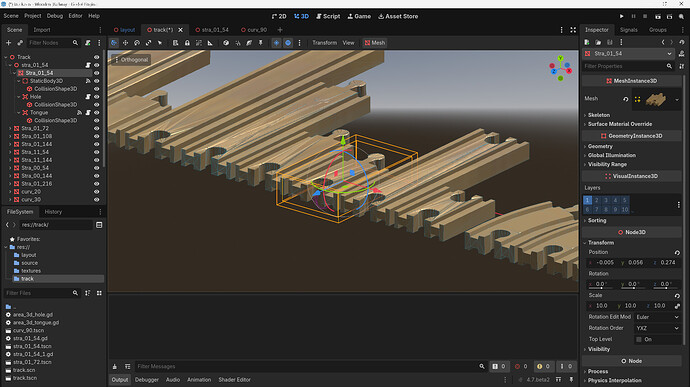Screen dimensions: 690x387
Task: Toggle the FileSystem split view icon
Action: pos(99,225)
